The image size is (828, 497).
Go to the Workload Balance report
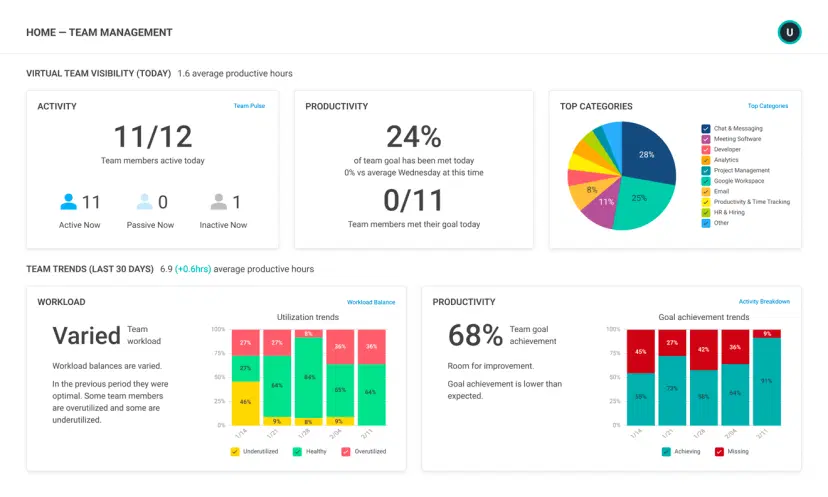pos(370,302)
